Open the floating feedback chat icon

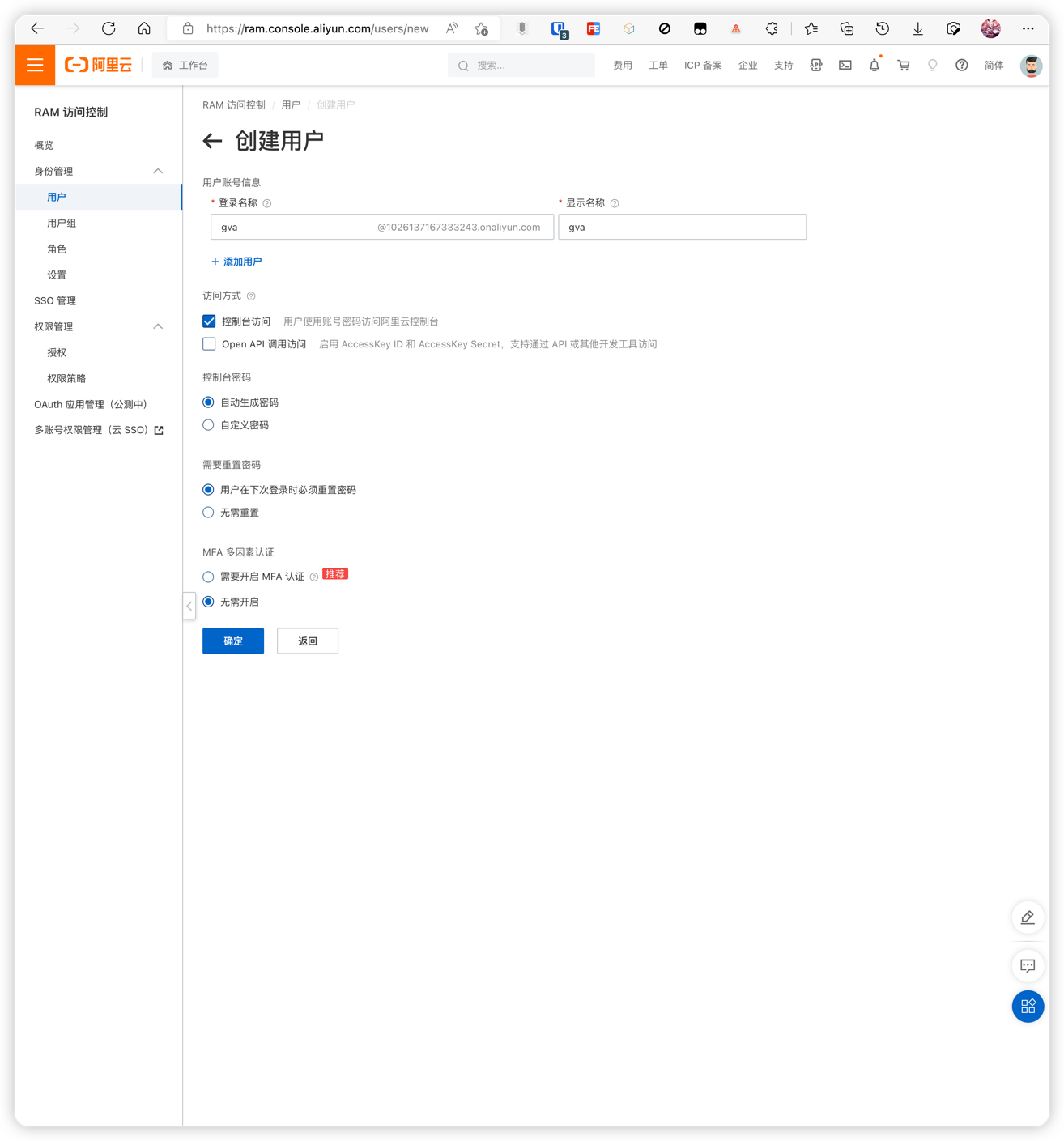pyautogui.click(x=1028, y=965)
